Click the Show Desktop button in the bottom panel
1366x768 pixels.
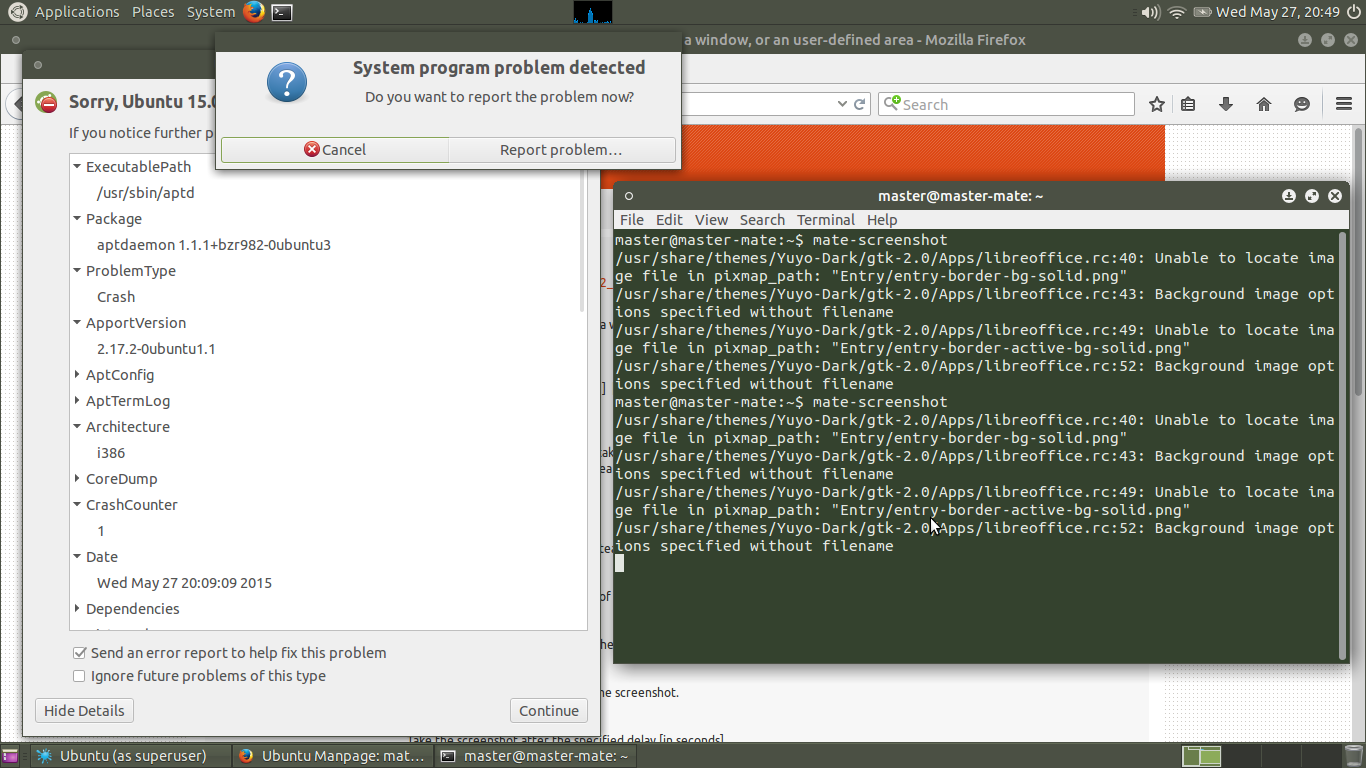click(10, 756)
